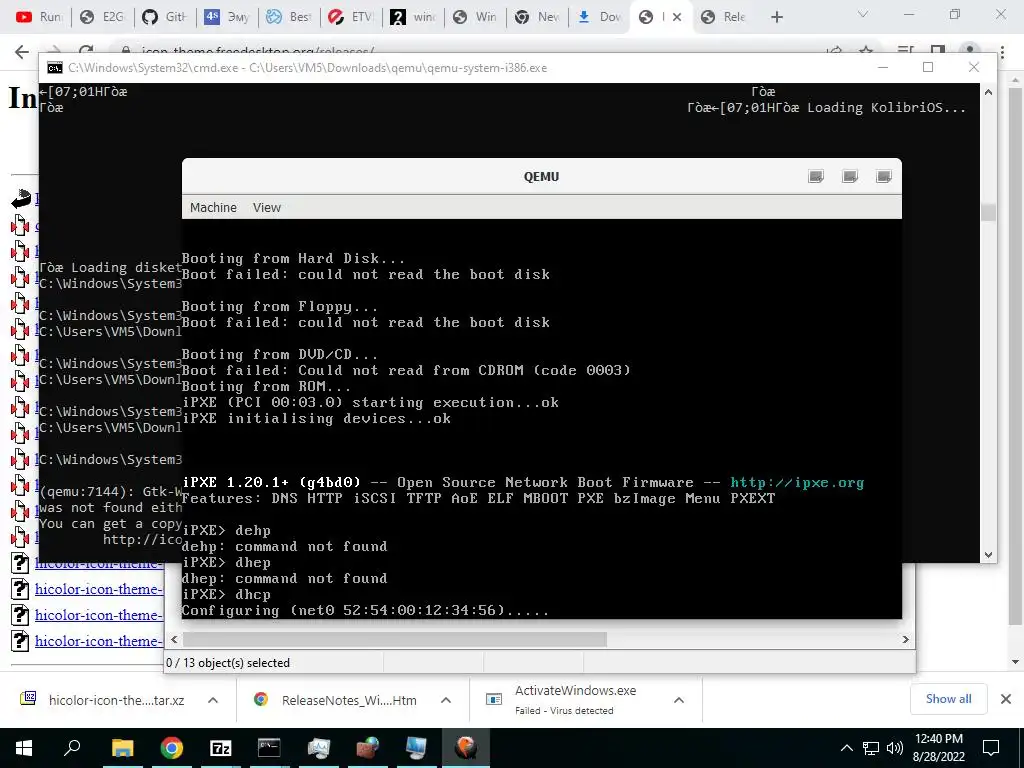Expand options for ReleaseNotes download
Viewport: 1024px width, 768px height.
[446, 700]
